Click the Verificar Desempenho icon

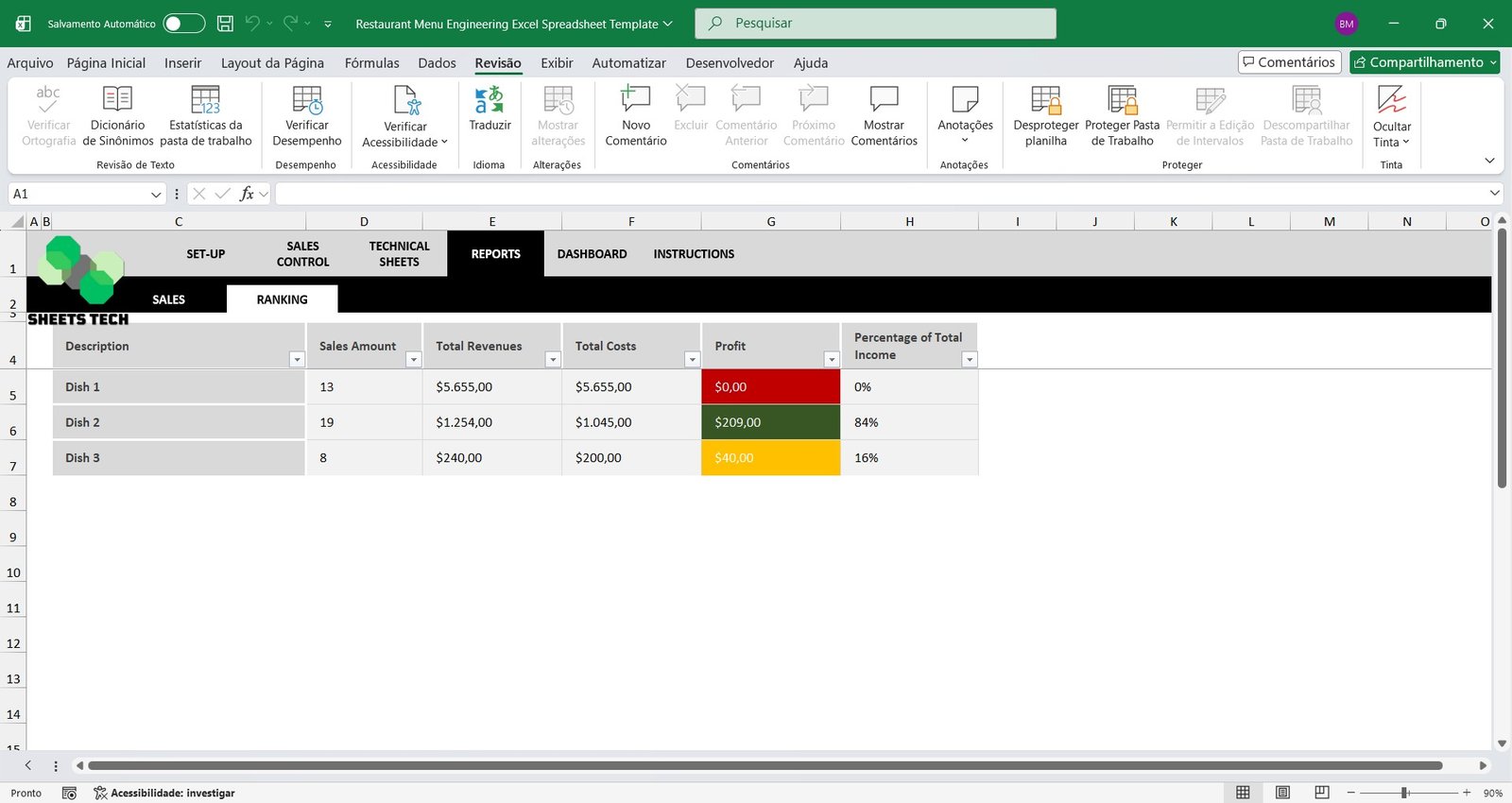(x=307, y=100)
